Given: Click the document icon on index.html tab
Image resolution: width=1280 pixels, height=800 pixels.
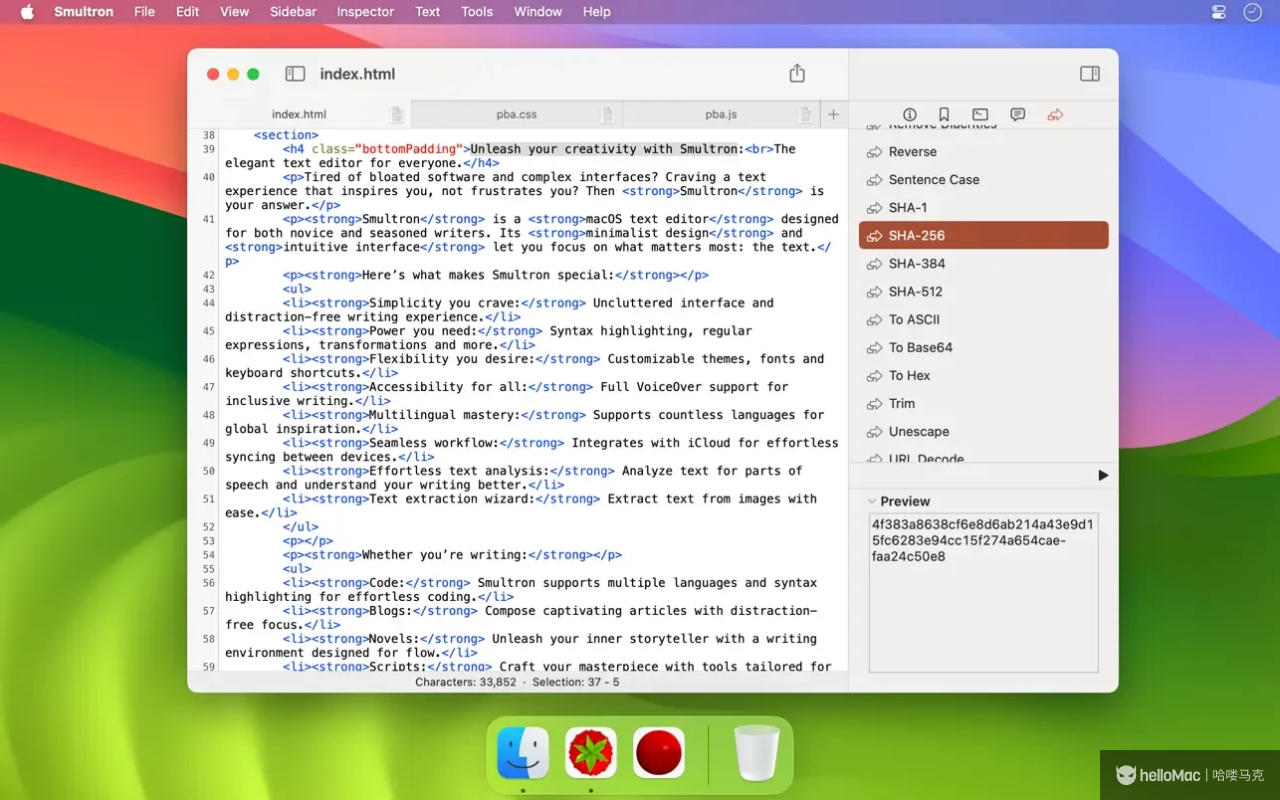Looking at the screenshot, I should 397,115.
